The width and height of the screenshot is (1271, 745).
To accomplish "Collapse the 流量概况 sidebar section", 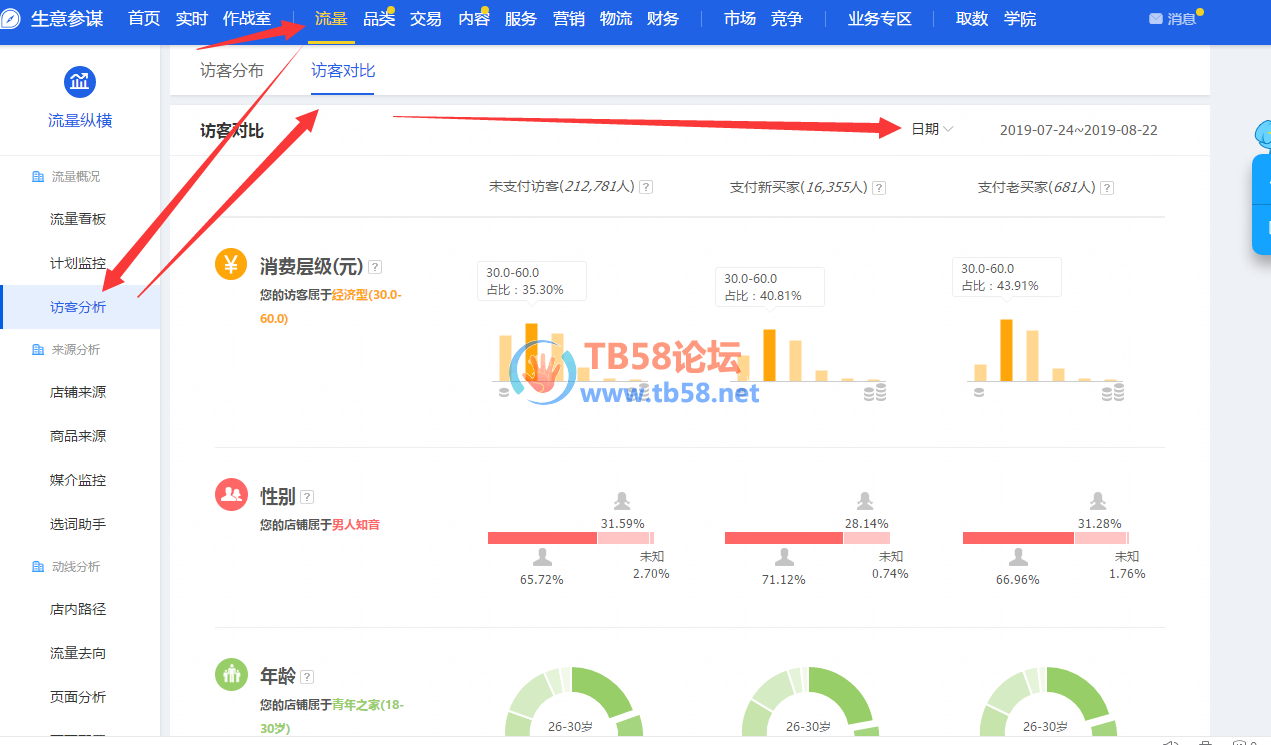I will click(x=75, y=176).
